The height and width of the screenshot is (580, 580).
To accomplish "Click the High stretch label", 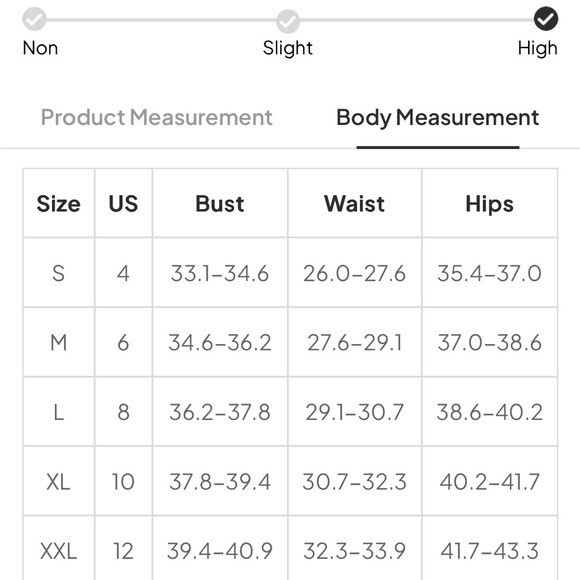I will coord(537,48).
